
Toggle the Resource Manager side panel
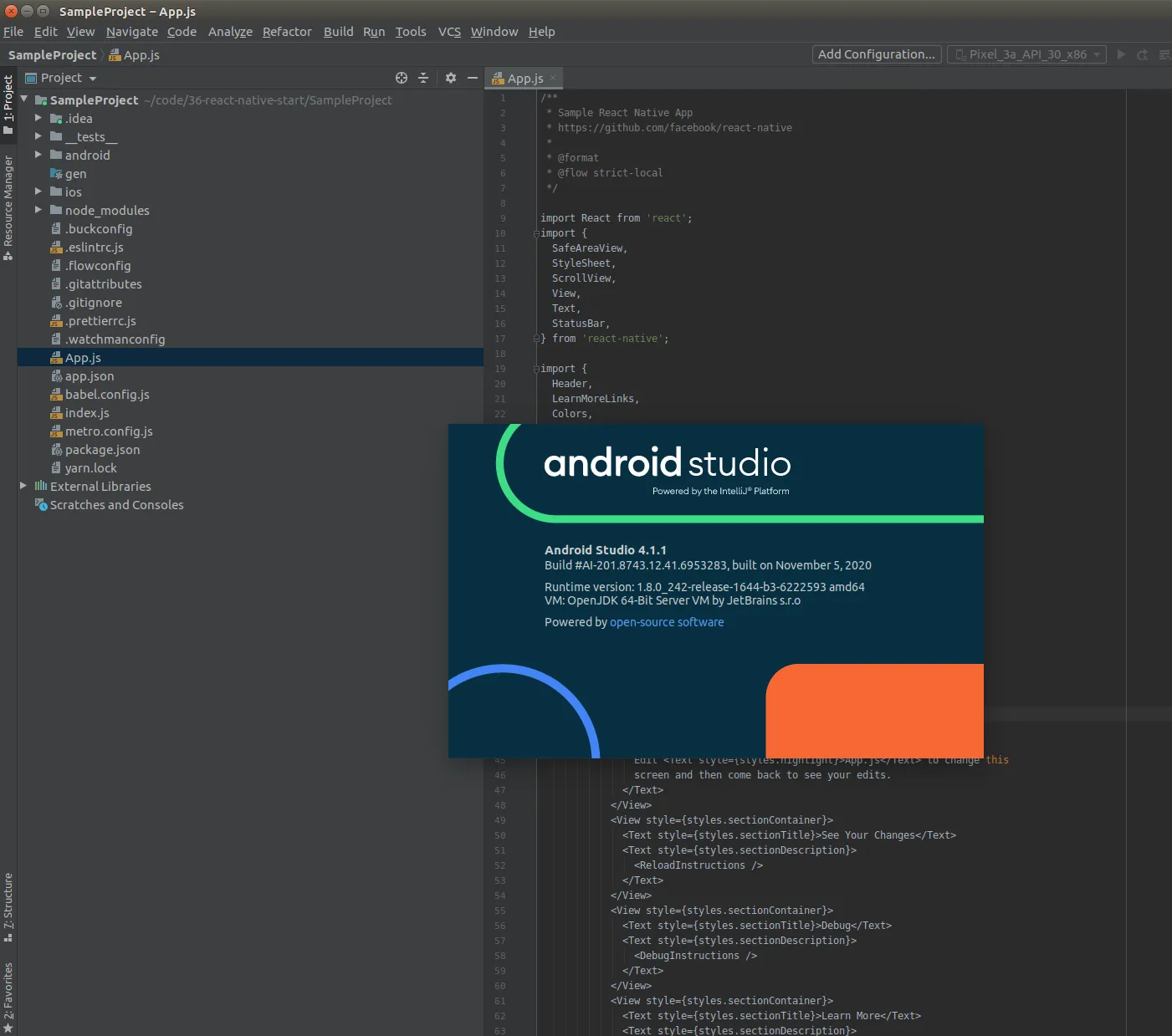click(x=8, y=207)
